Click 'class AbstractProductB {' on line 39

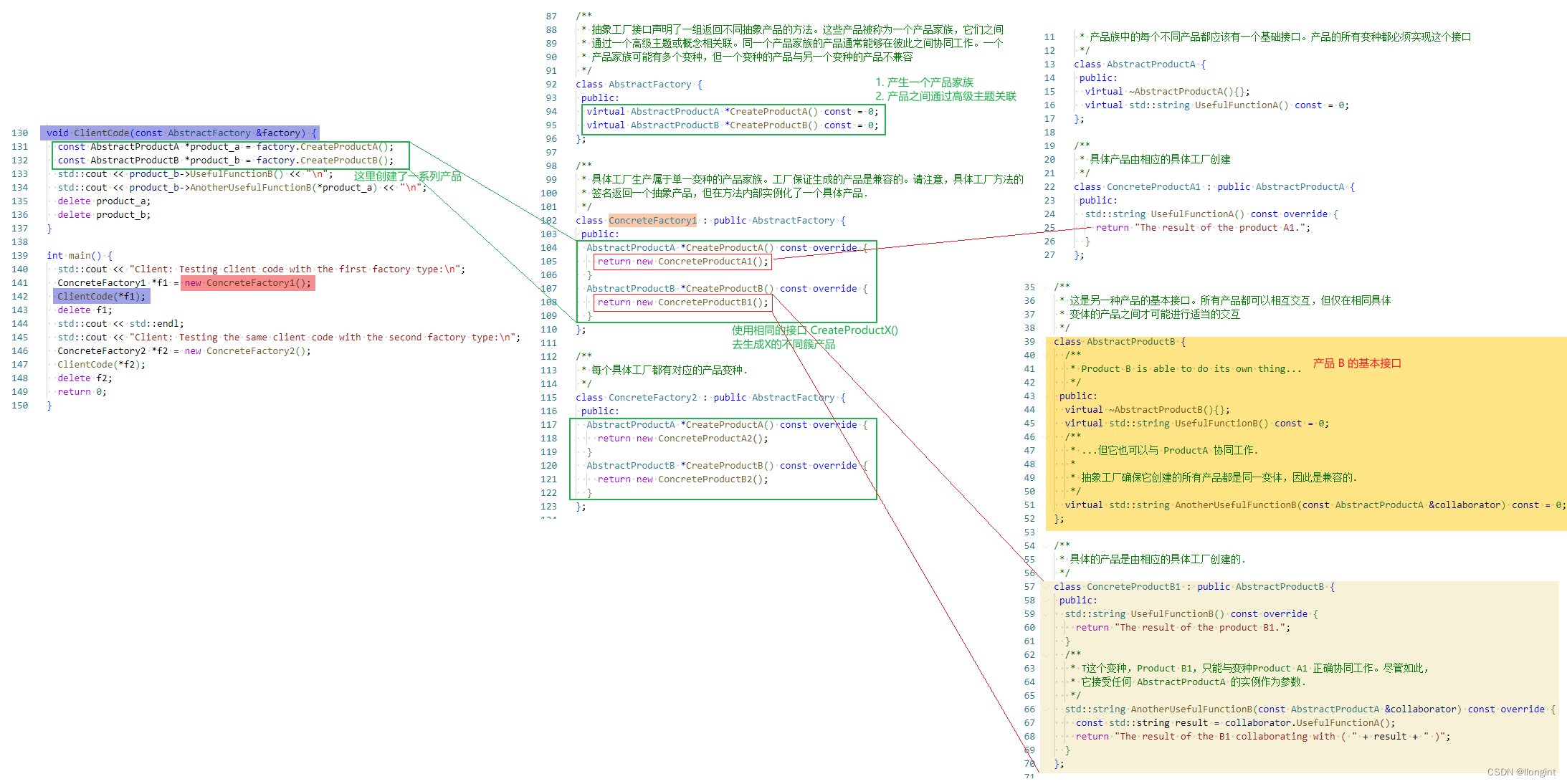[1119, 342]
